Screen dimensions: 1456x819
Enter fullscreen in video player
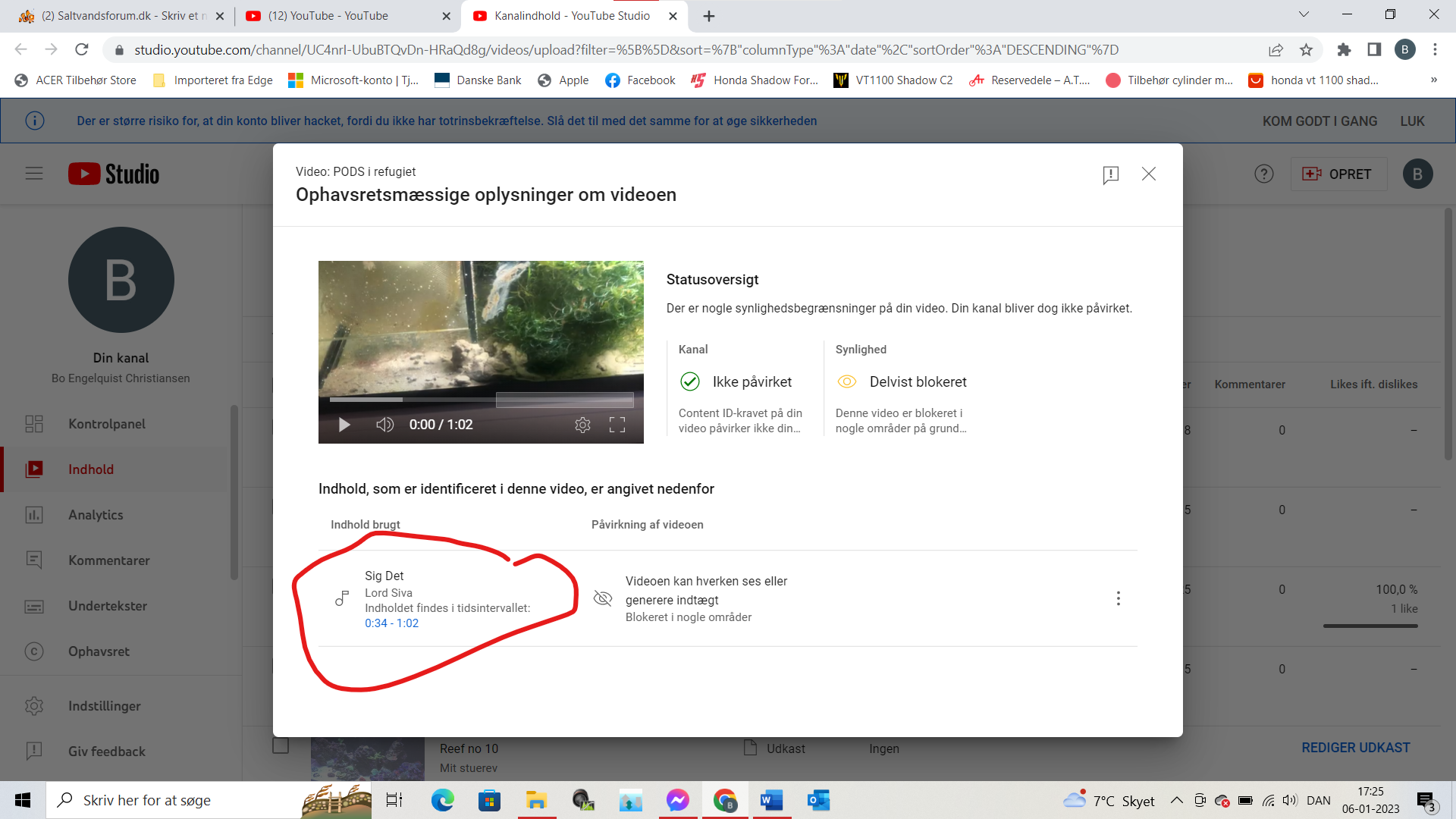[x=617, y=425]
